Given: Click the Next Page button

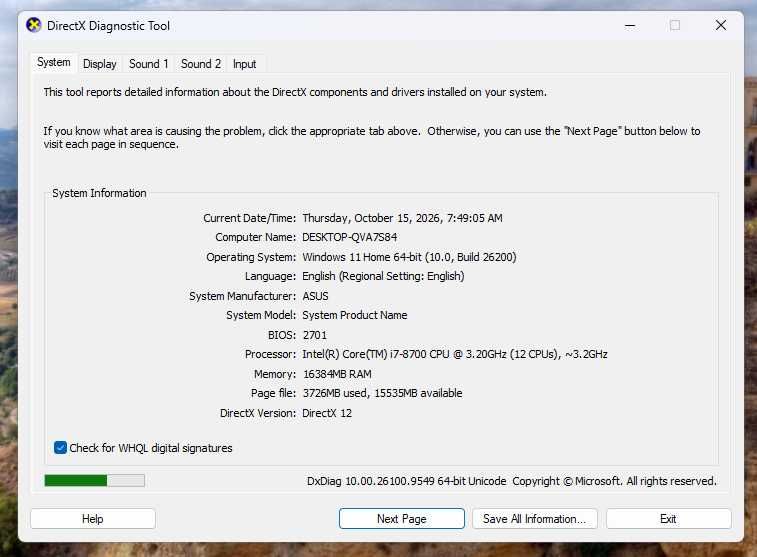Looking at the screenshot, I should pyautogui.click(x=402, y=518).
